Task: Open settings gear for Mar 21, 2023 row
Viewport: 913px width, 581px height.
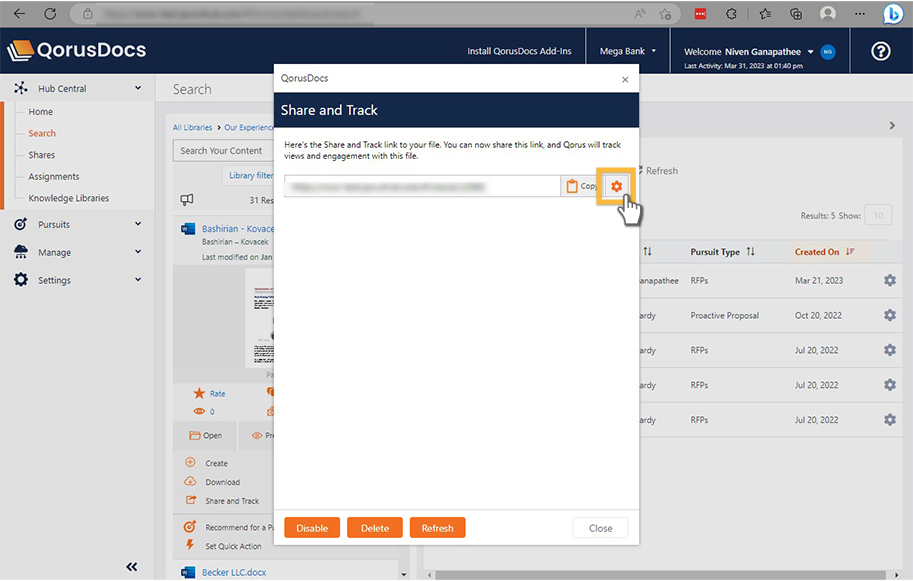Action: pyautogui.click(x=889, y=281)
